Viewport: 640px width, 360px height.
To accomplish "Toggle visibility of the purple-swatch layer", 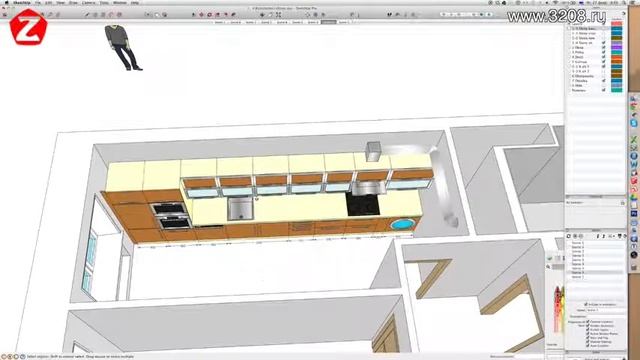I will (604, 48).
